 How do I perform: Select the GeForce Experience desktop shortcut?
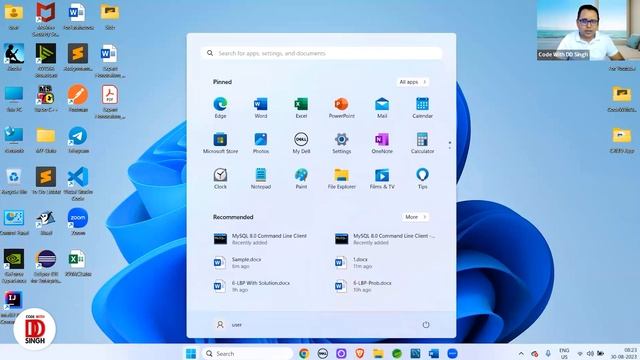point(14,266)
